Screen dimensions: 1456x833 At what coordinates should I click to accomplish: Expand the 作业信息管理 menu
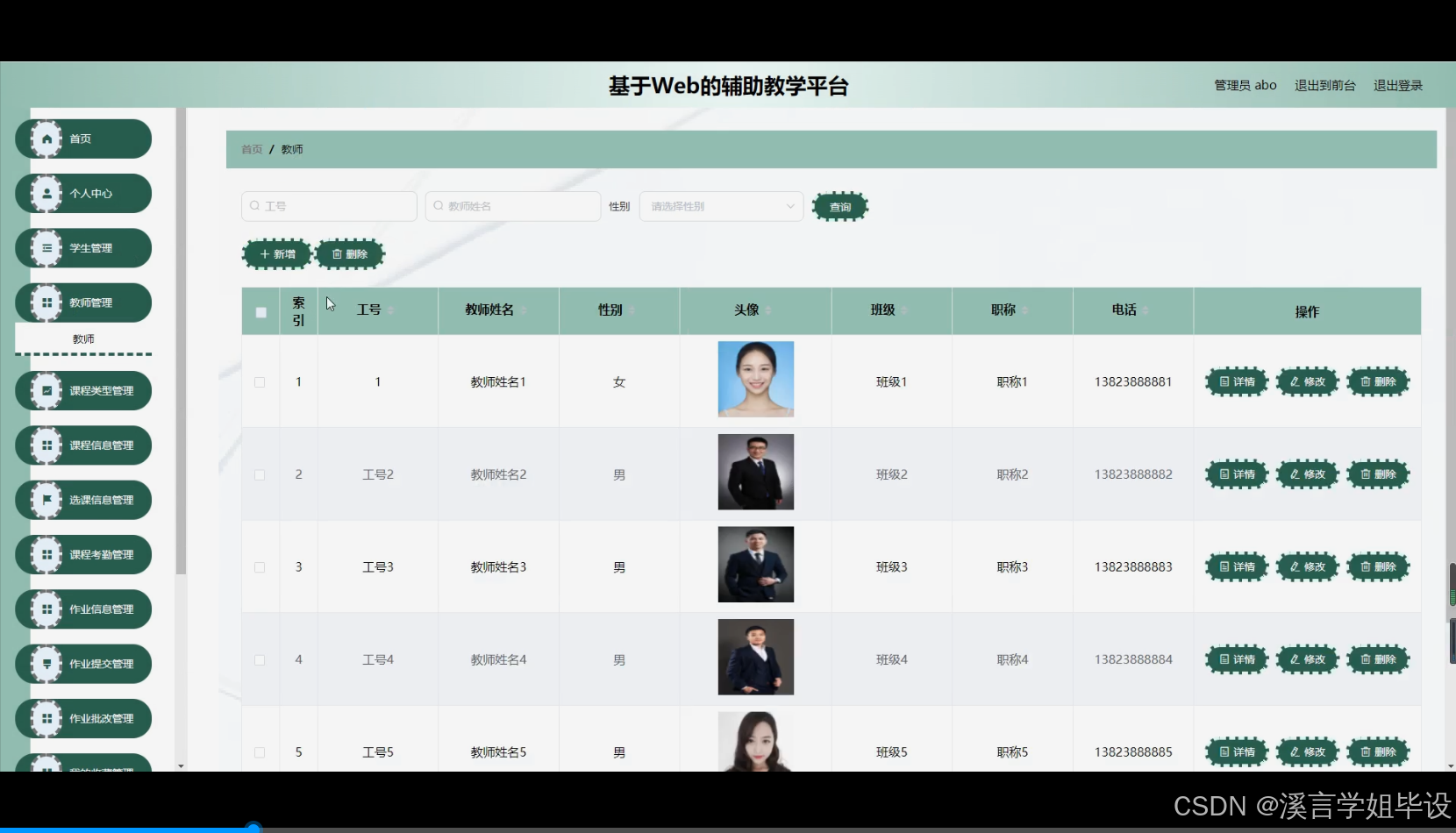tap(83, 609)
